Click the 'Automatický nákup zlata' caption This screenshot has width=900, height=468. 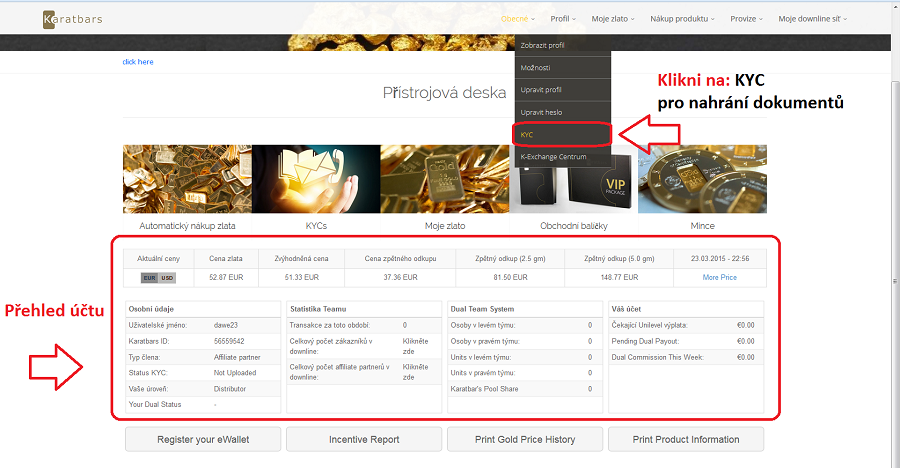point(187,226)
